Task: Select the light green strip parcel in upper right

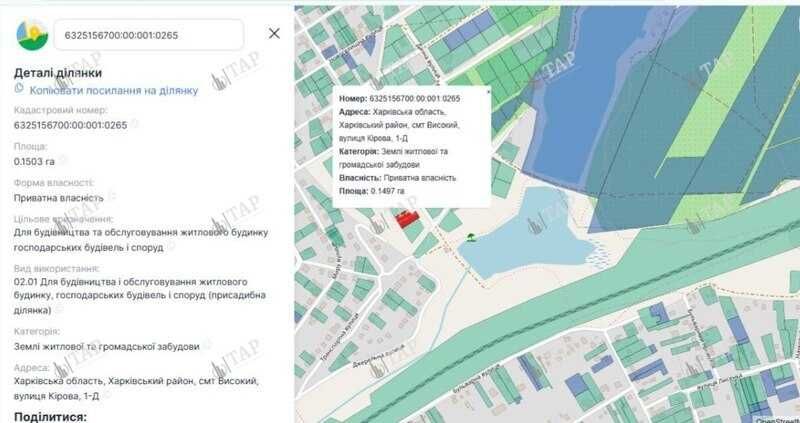Action: pos(724,87)
